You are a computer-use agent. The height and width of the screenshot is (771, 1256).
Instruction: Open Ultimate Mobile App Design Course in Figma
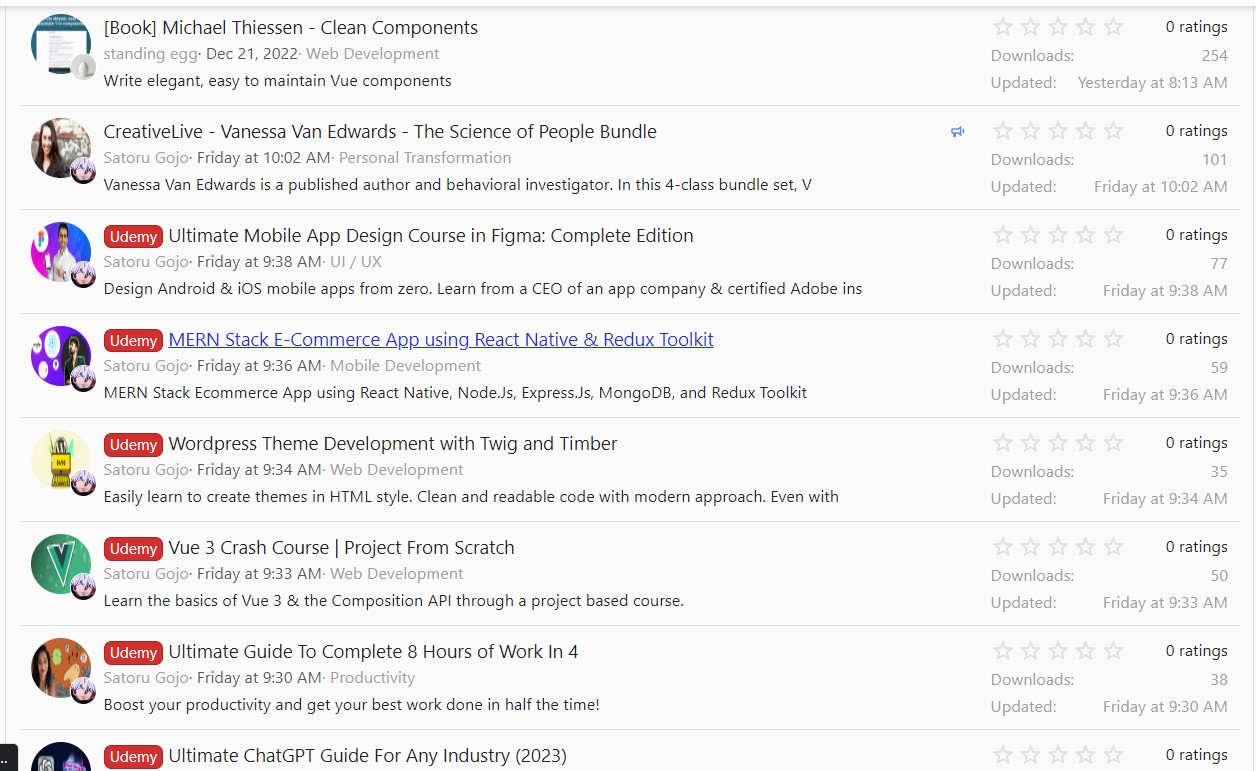pyautogui.click(x=431, y=236)
